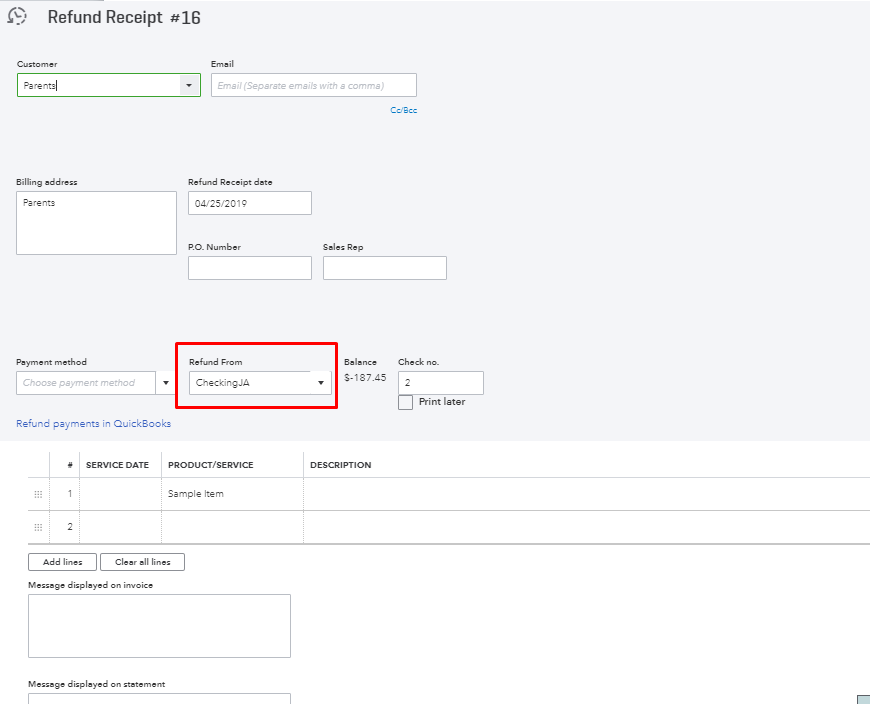
Task: Grab the row 1 drag handle
Action: (x=38, y=494)
